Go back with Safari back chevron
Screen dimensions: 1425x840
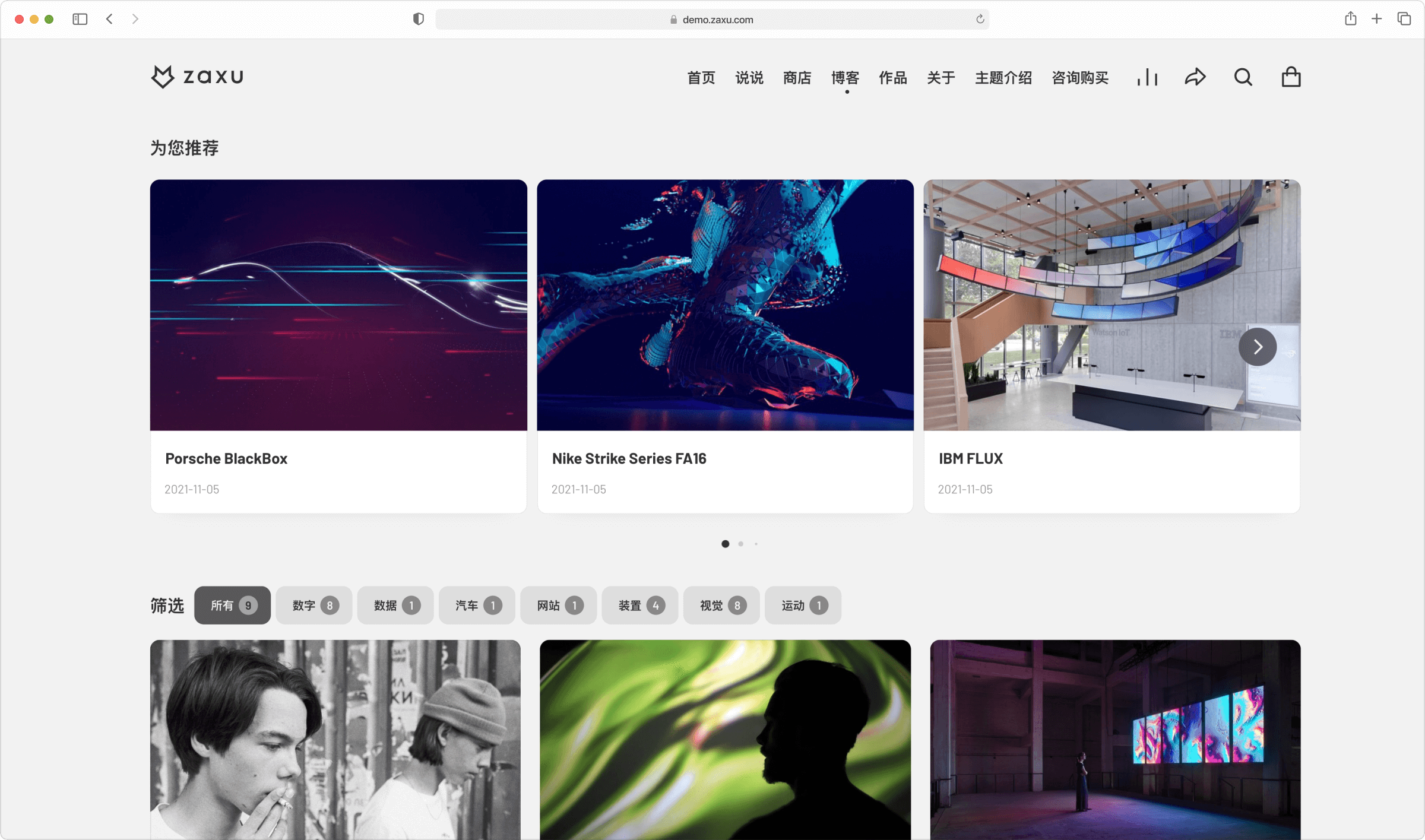pos(109,19)
